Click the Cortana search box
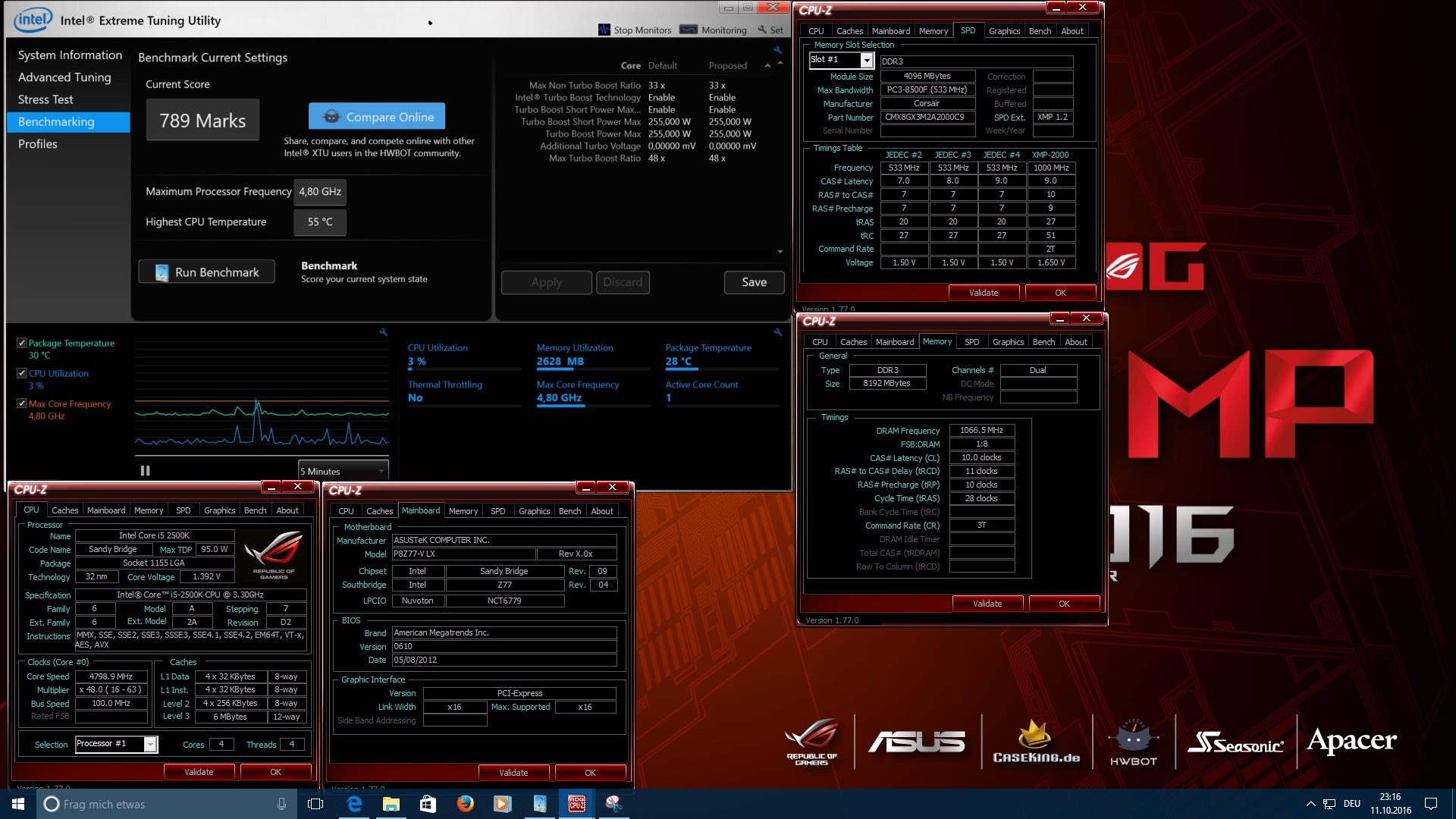This screenshot has width=1456, height=819. click(167, 804)
